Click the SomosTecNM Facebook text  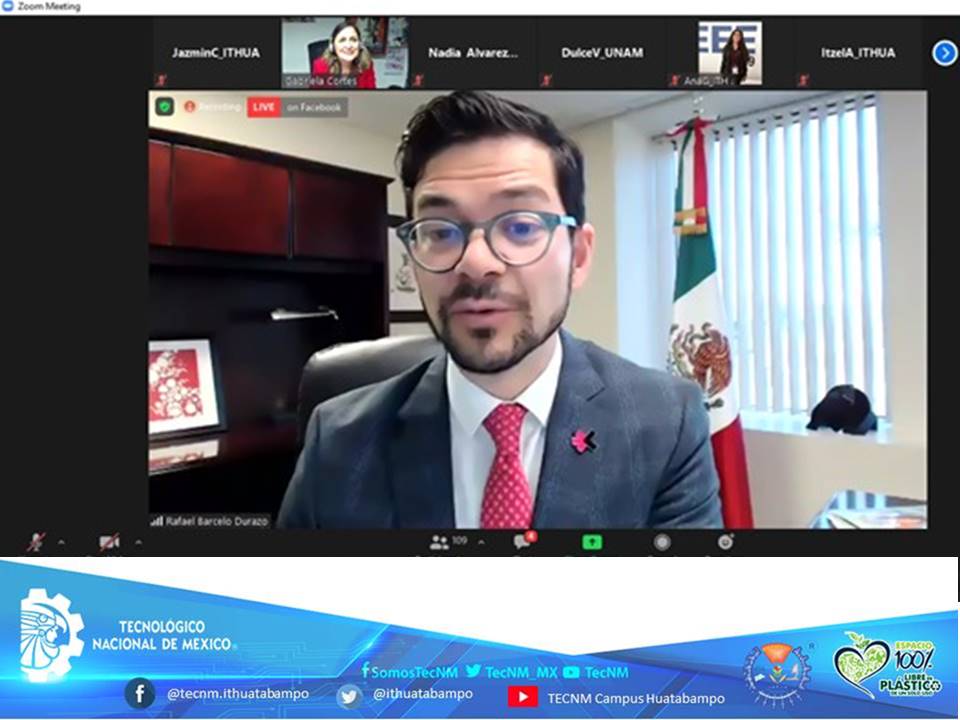point(414,672)
